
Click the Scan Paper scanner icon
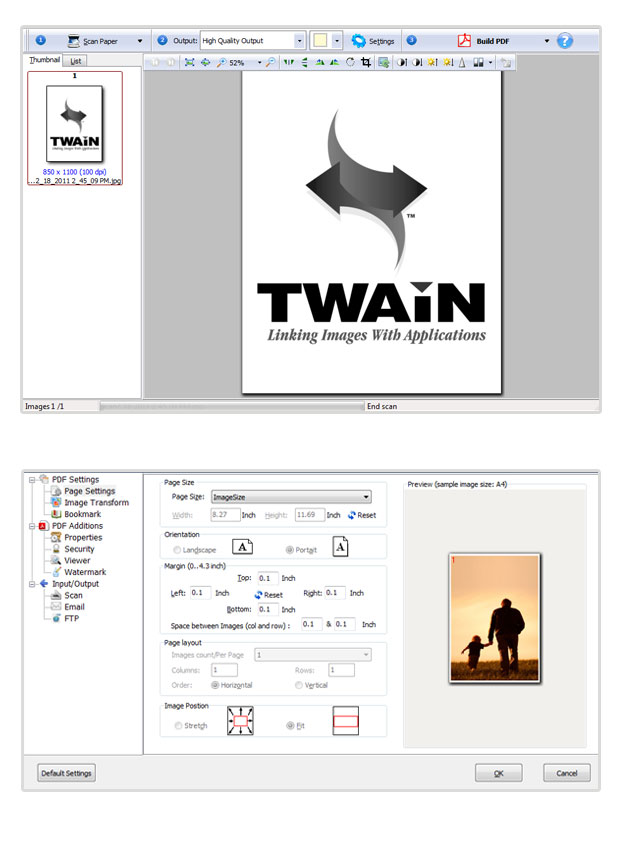[x=75, y=41]
